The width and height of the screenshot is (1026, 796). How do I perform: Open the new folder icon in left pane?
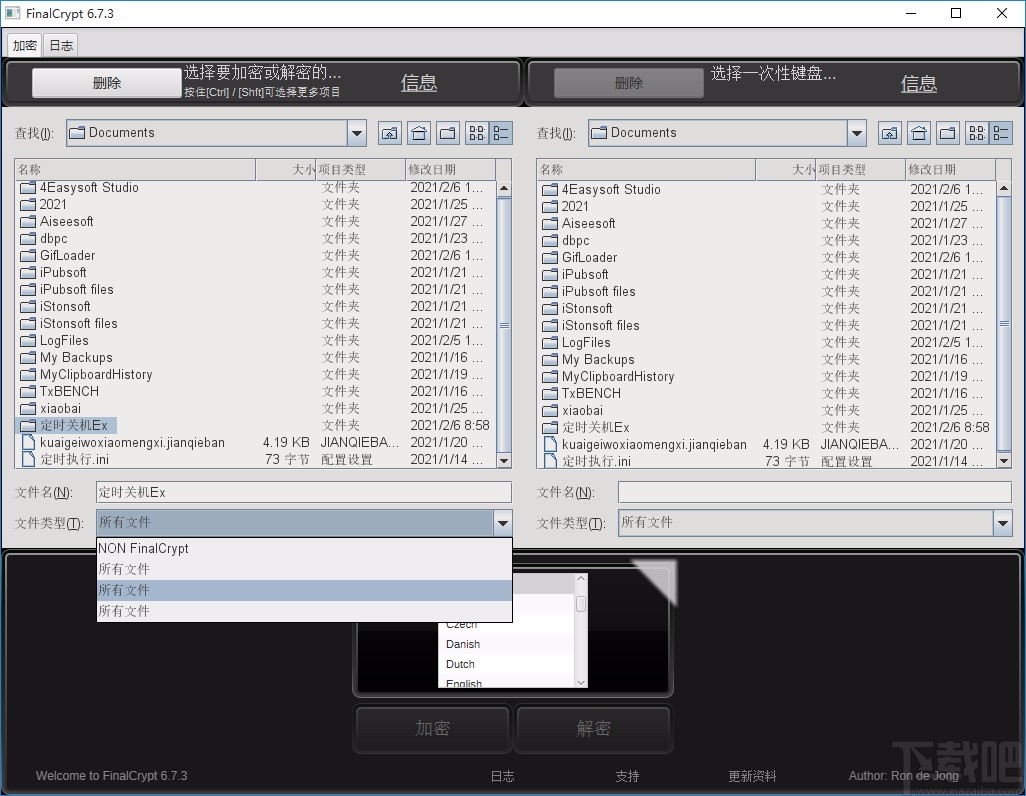click(x=447, y=133)
